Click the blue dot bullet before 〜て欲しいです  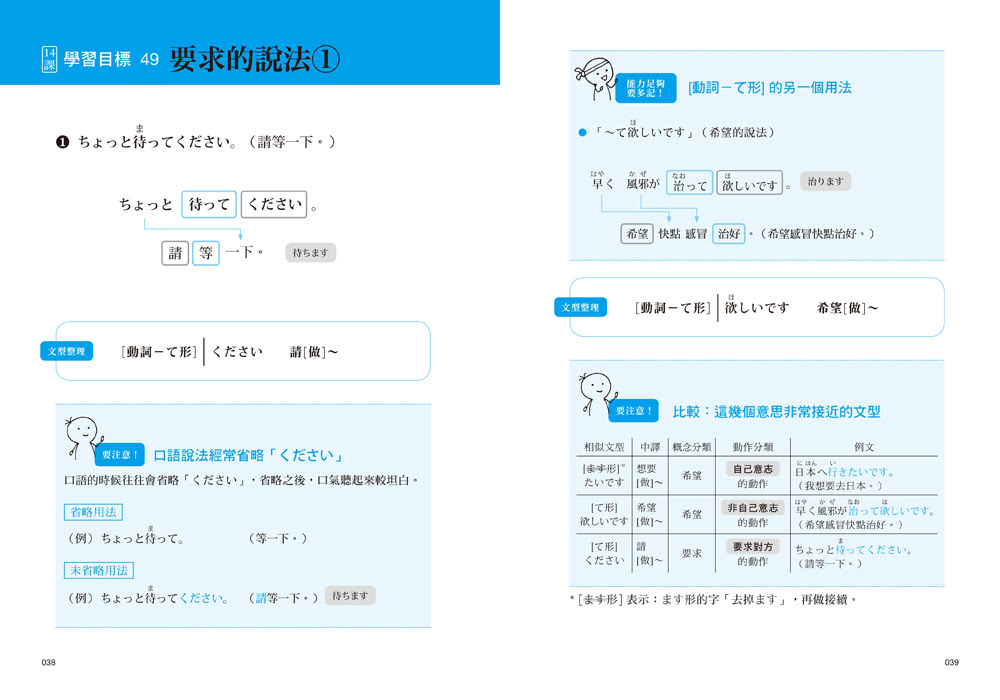[x=581, y=132]
